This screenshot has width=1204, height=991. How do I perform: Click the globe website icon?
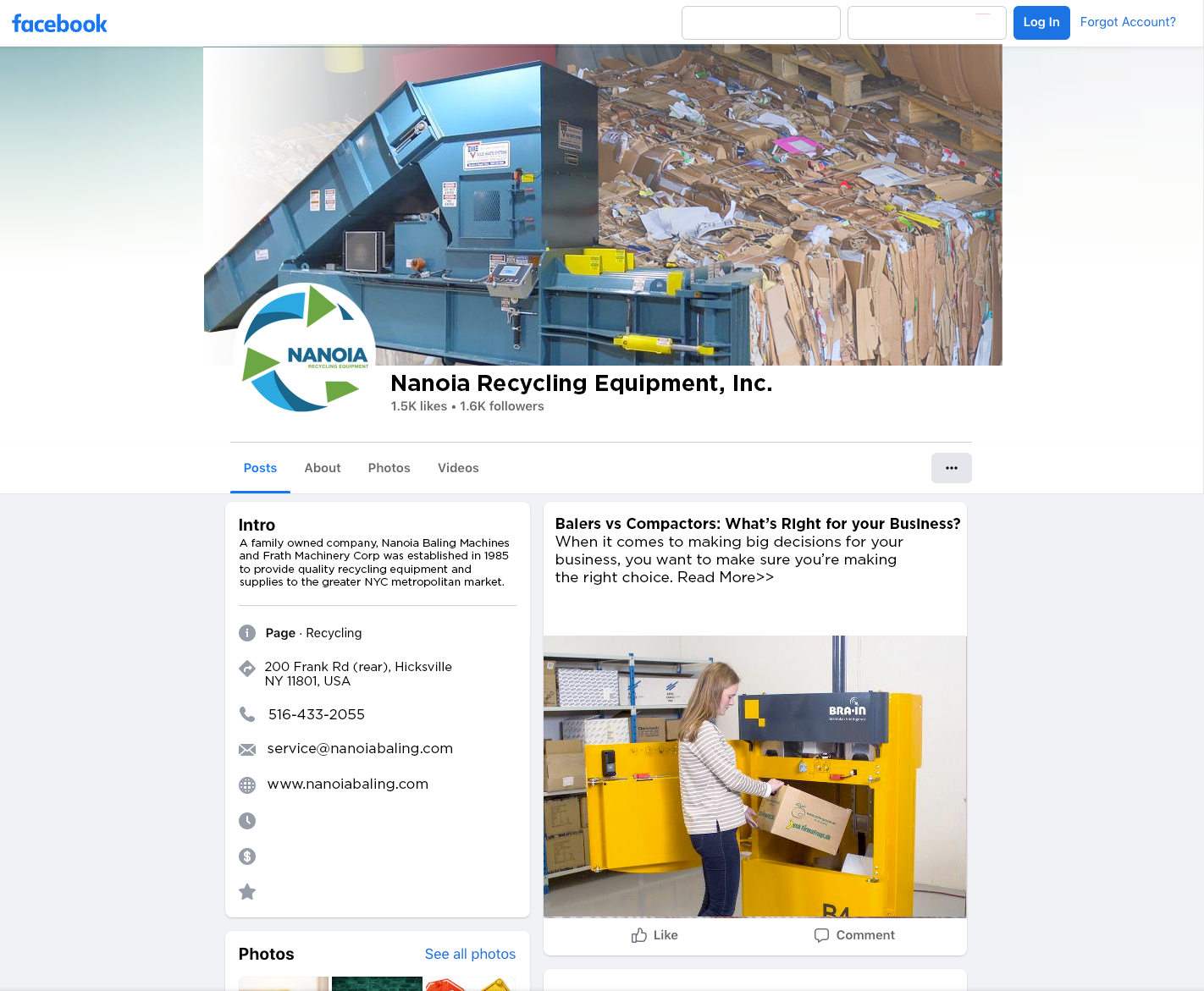click(x=247, y=785)
